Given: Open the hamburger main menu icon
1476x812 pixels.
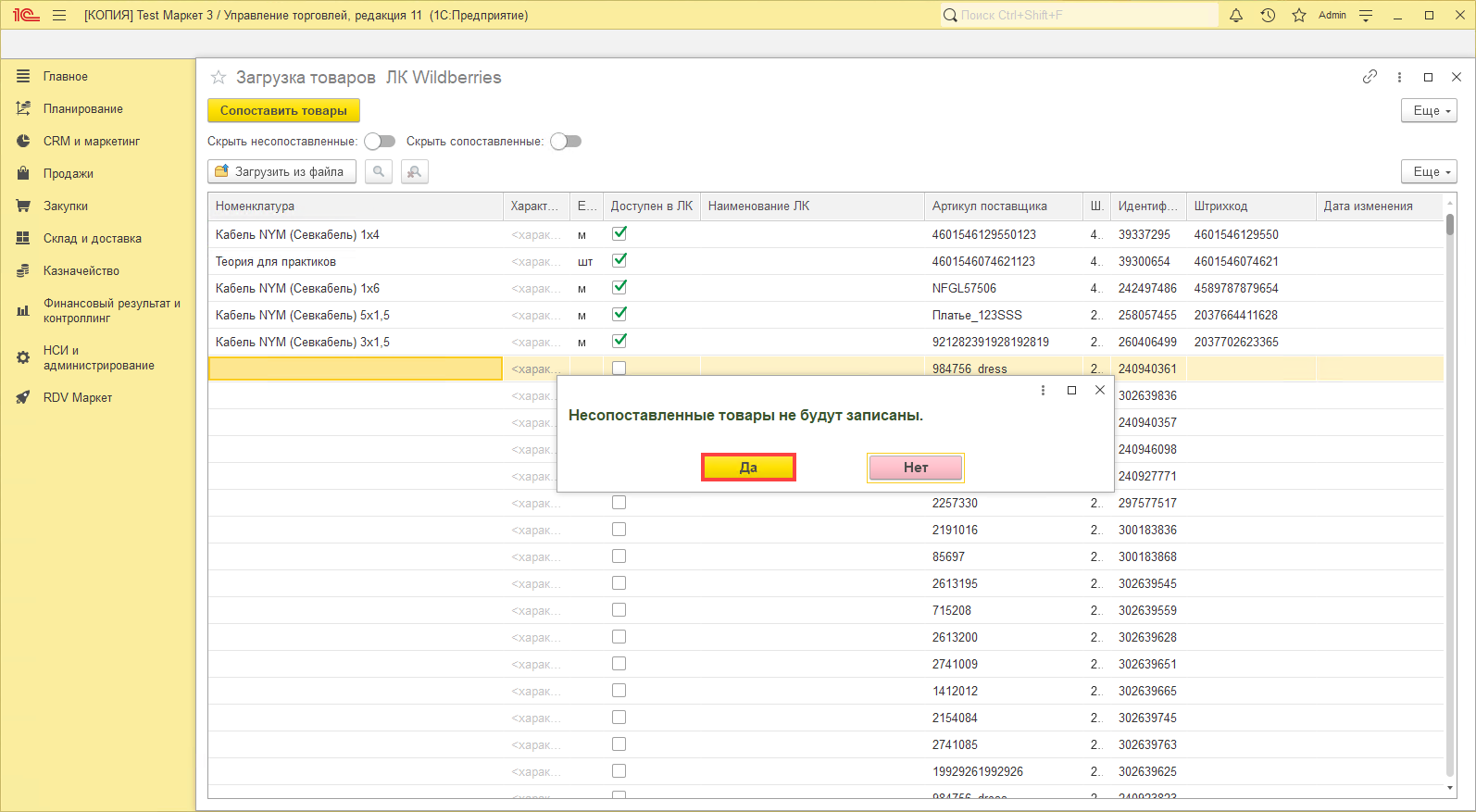Looking at the screenshot, I should pyautogui.click(x=59, y=15).
